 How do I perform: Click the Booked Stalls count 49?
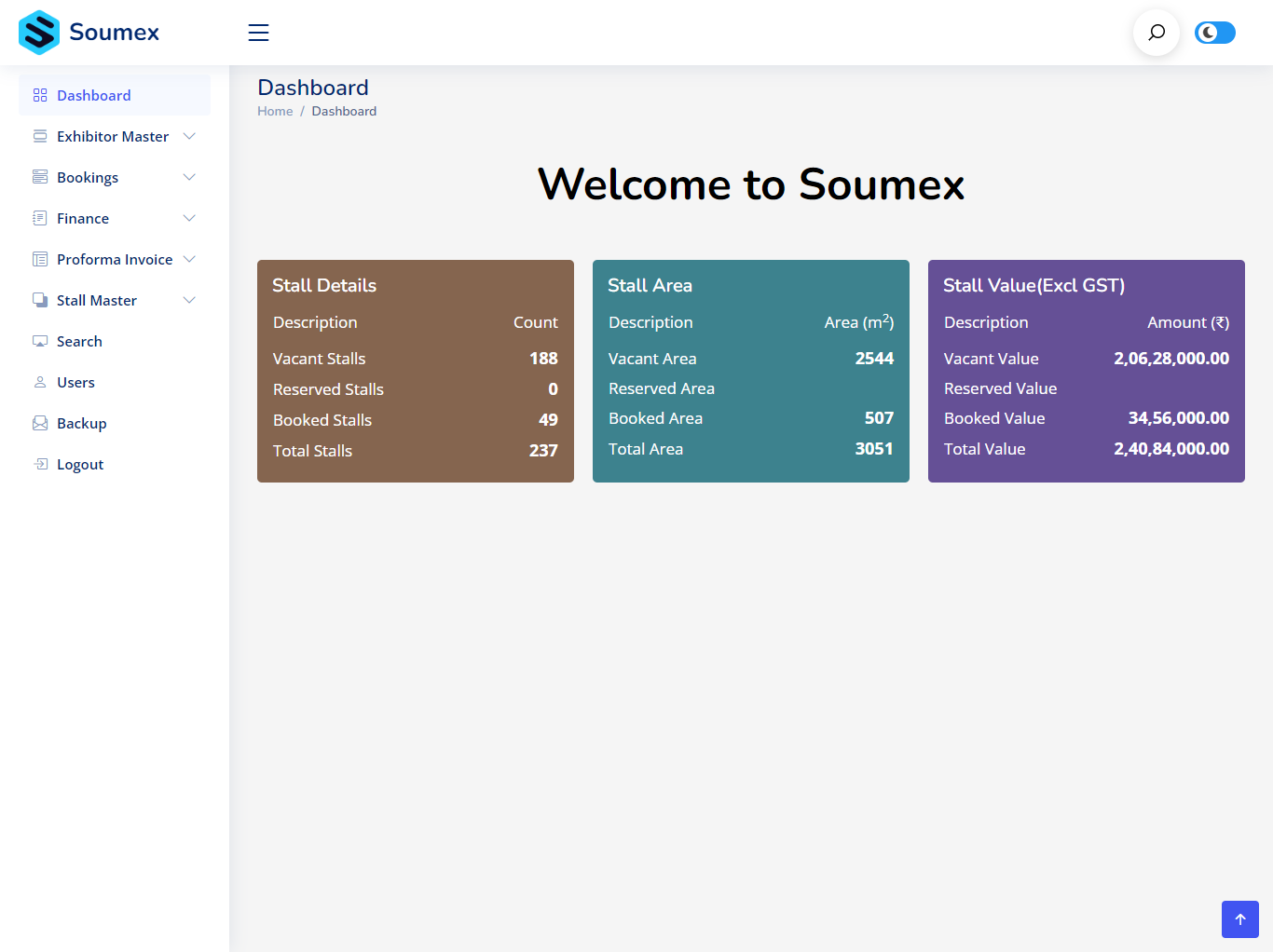[548, 420]
